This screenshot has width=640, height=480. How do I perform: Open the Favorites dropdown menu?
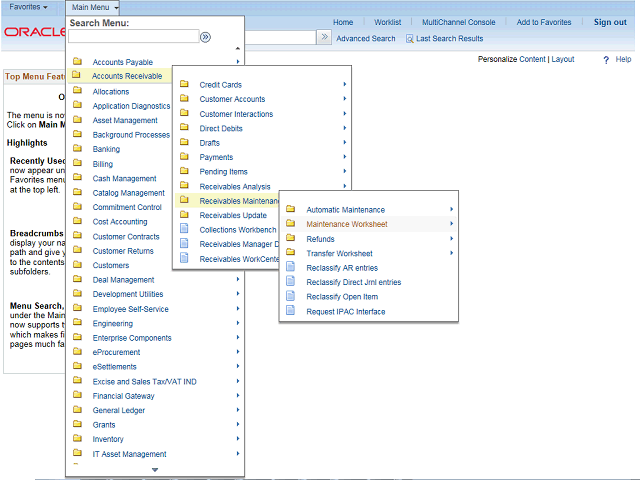28,7
